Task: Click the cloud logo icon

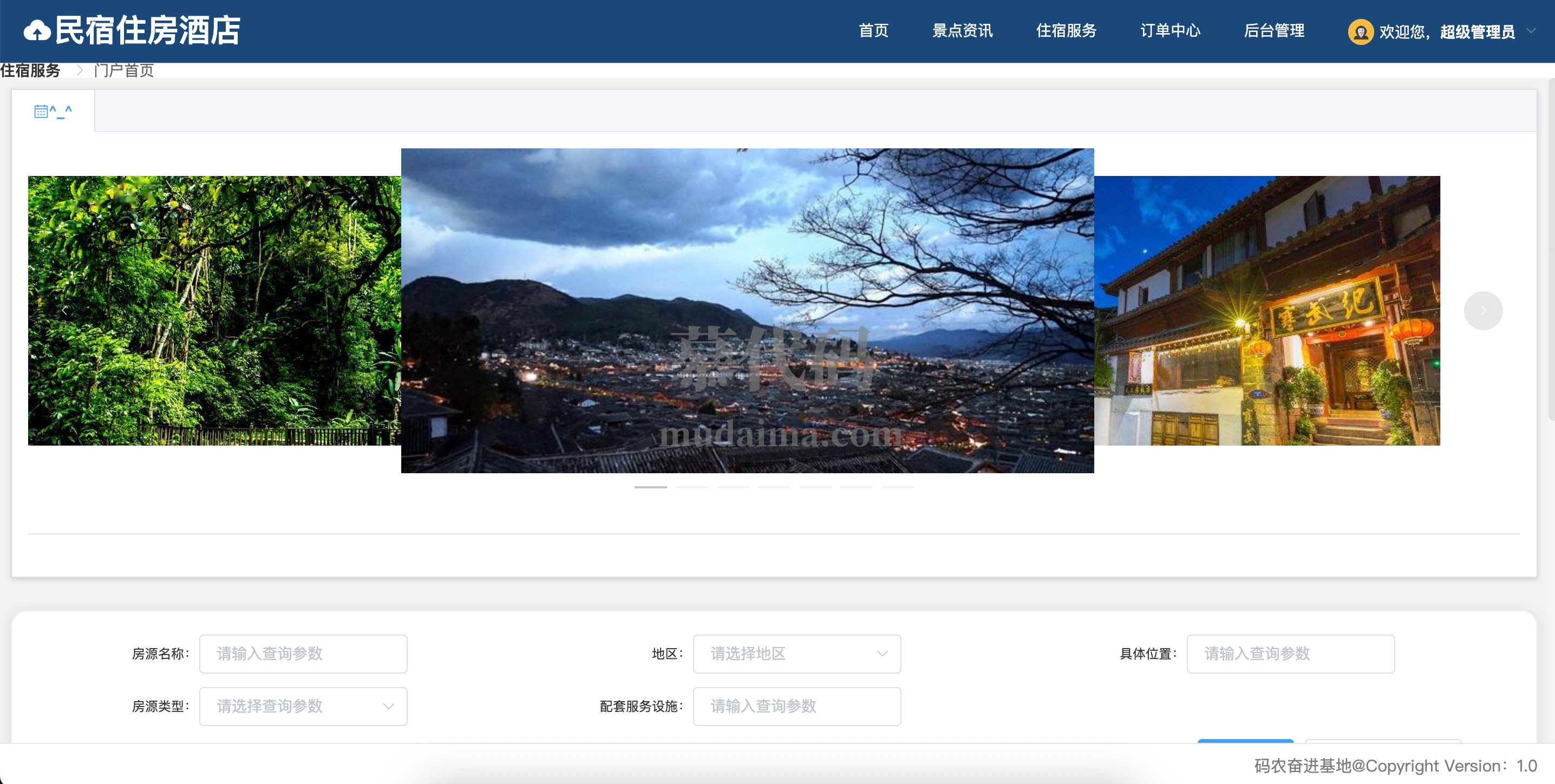Action: (37, 31)
